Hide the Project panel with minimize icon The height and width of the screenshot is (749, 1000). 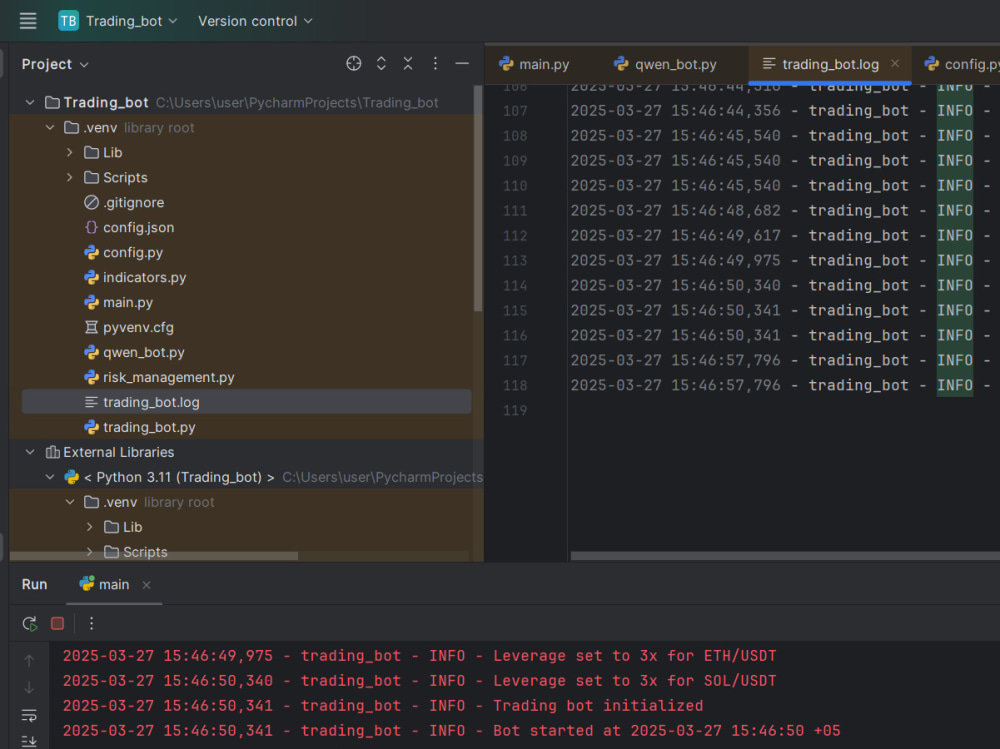click(462, 64)
